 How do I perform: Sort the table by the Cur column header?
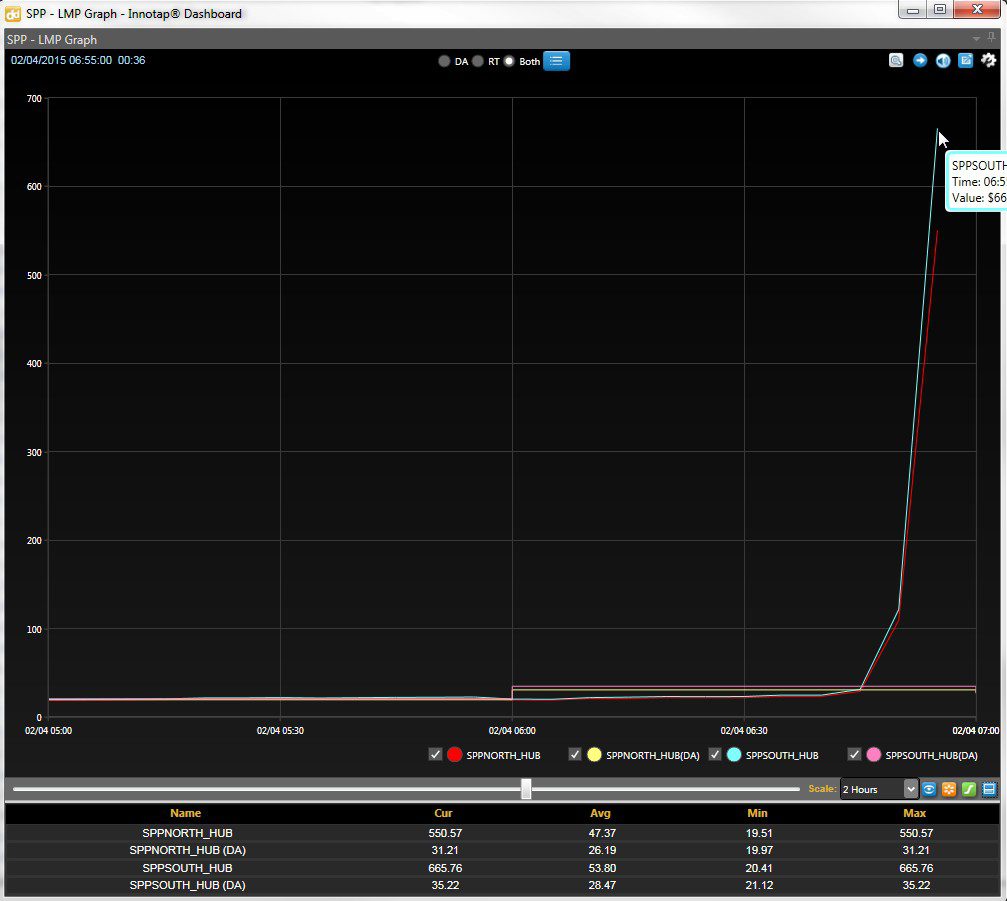(x=443, y=813)
